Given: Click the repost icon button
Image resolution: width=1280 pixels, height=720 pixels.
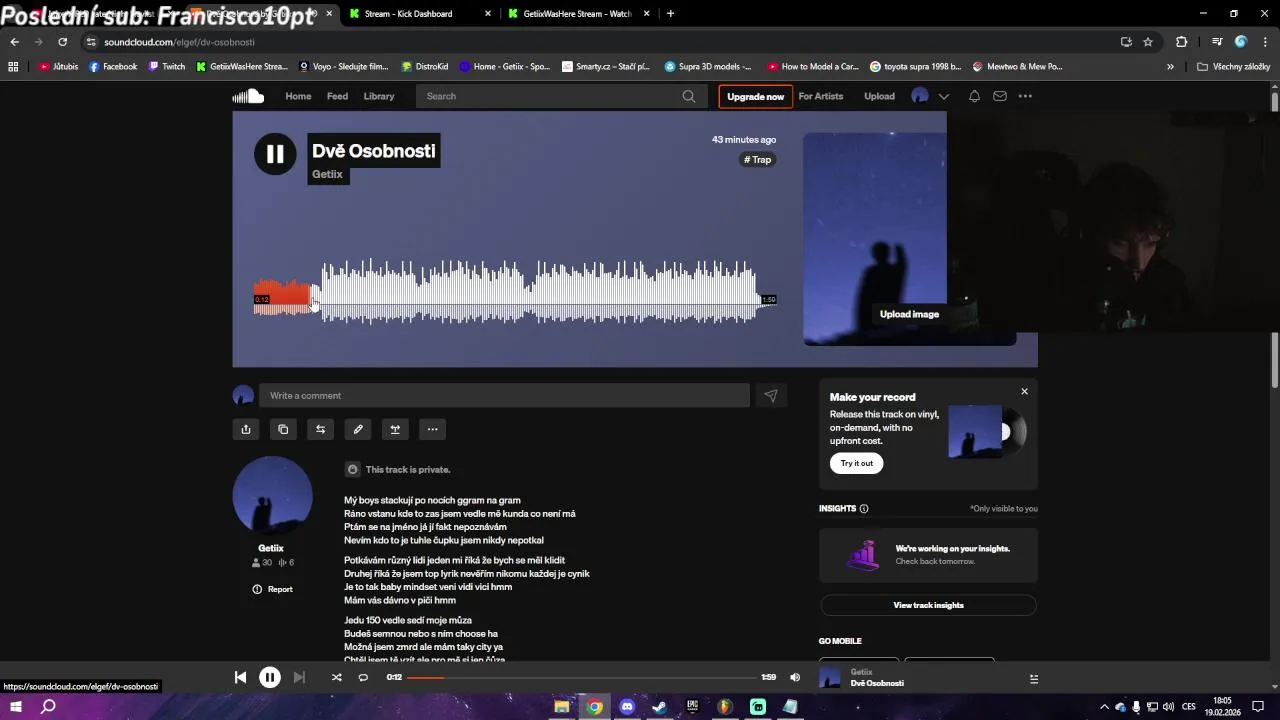Looking at the screenshot, I should click(320, 429).
